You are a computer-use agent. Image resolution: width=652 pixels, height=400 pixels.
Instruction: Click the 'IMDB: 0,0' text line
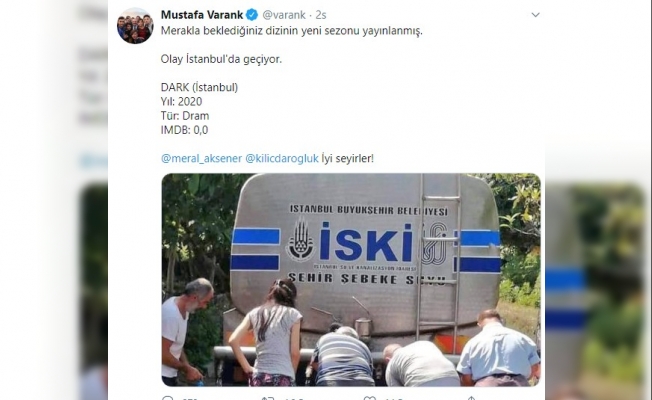(x=184, y=130)
